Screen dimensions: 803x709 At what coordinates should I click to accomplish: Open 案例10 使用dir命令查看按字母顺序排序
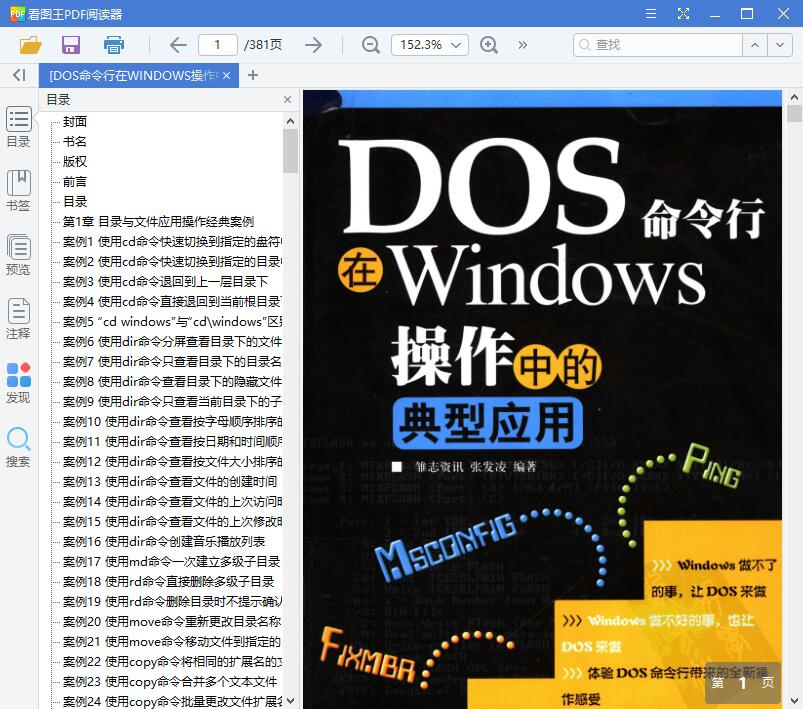pyautogui.click(x=172, y=421)
